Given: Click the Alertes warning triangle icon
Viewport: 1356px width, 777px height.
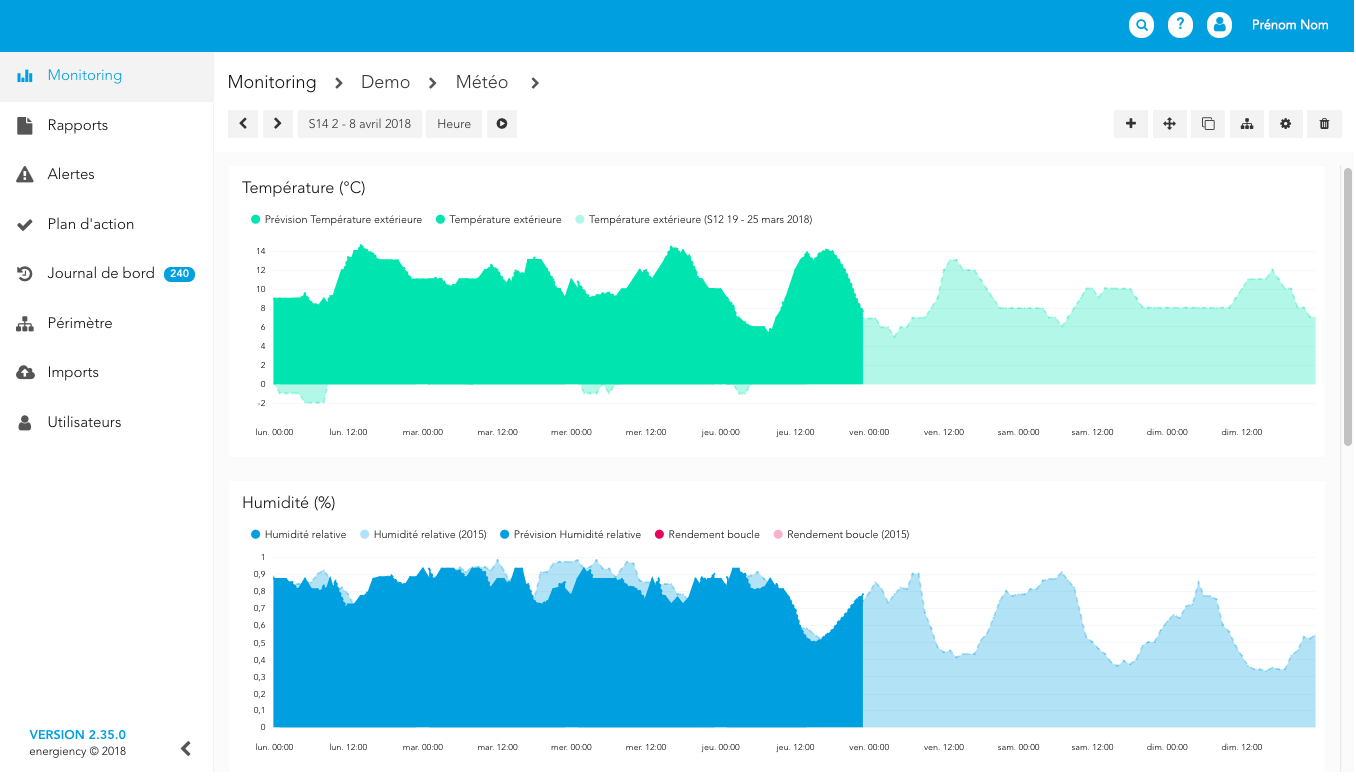Looking at the screenshot, I should 25,174.
